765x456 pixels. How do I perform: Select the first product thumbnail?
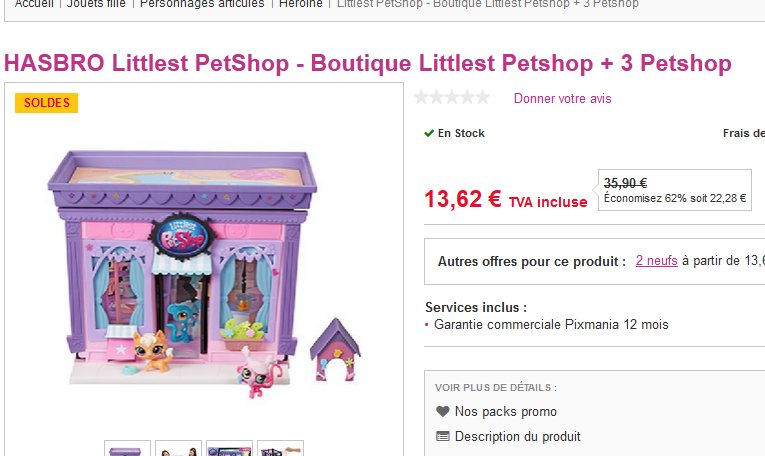(127, 448)
